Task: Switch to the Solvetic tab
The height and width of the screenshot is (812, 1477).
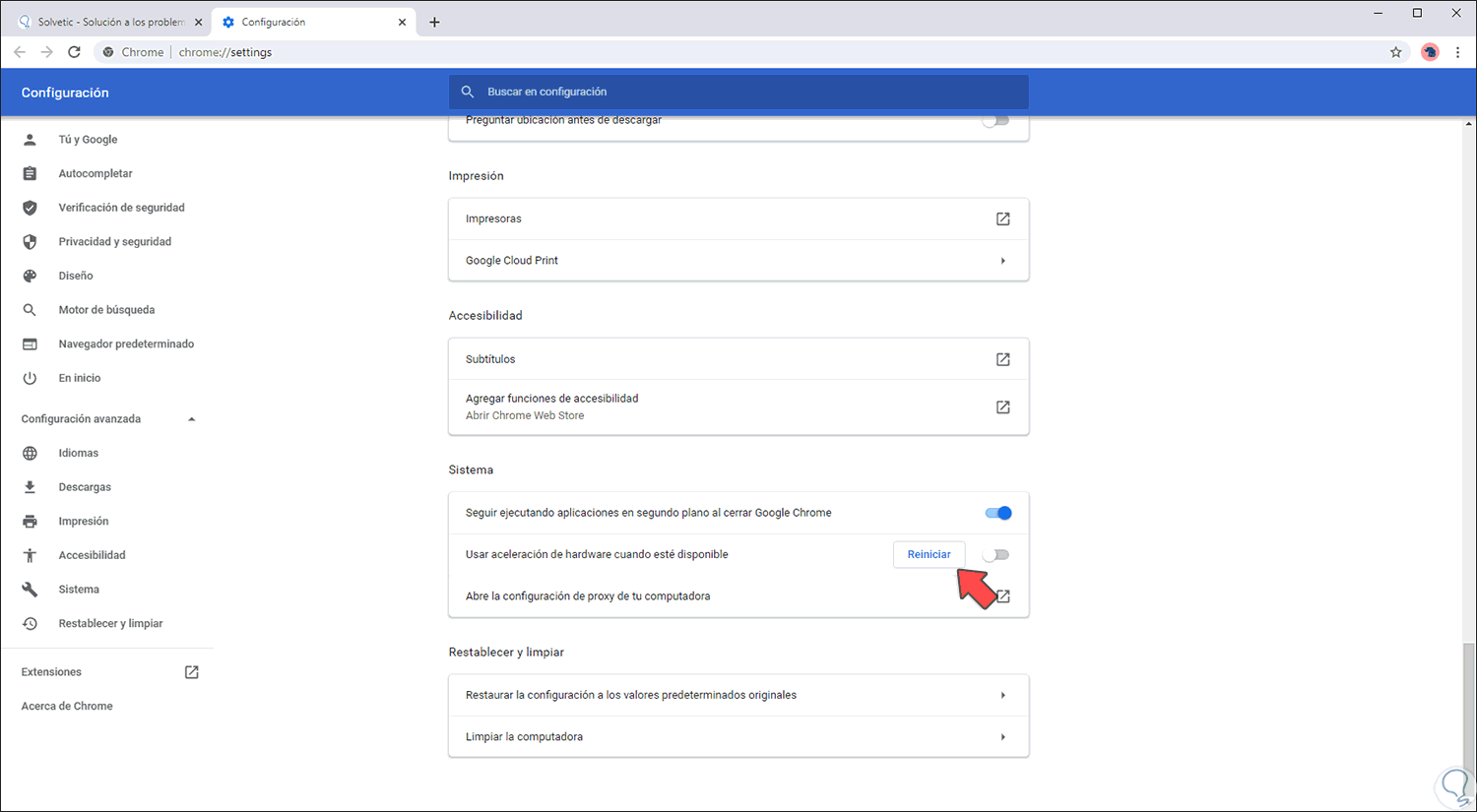Action: 111,22
